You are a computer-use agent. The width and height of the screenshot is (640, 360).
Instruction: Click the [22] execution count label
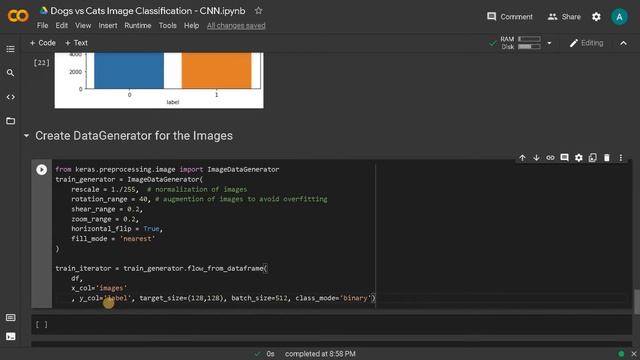coord(41,63)
